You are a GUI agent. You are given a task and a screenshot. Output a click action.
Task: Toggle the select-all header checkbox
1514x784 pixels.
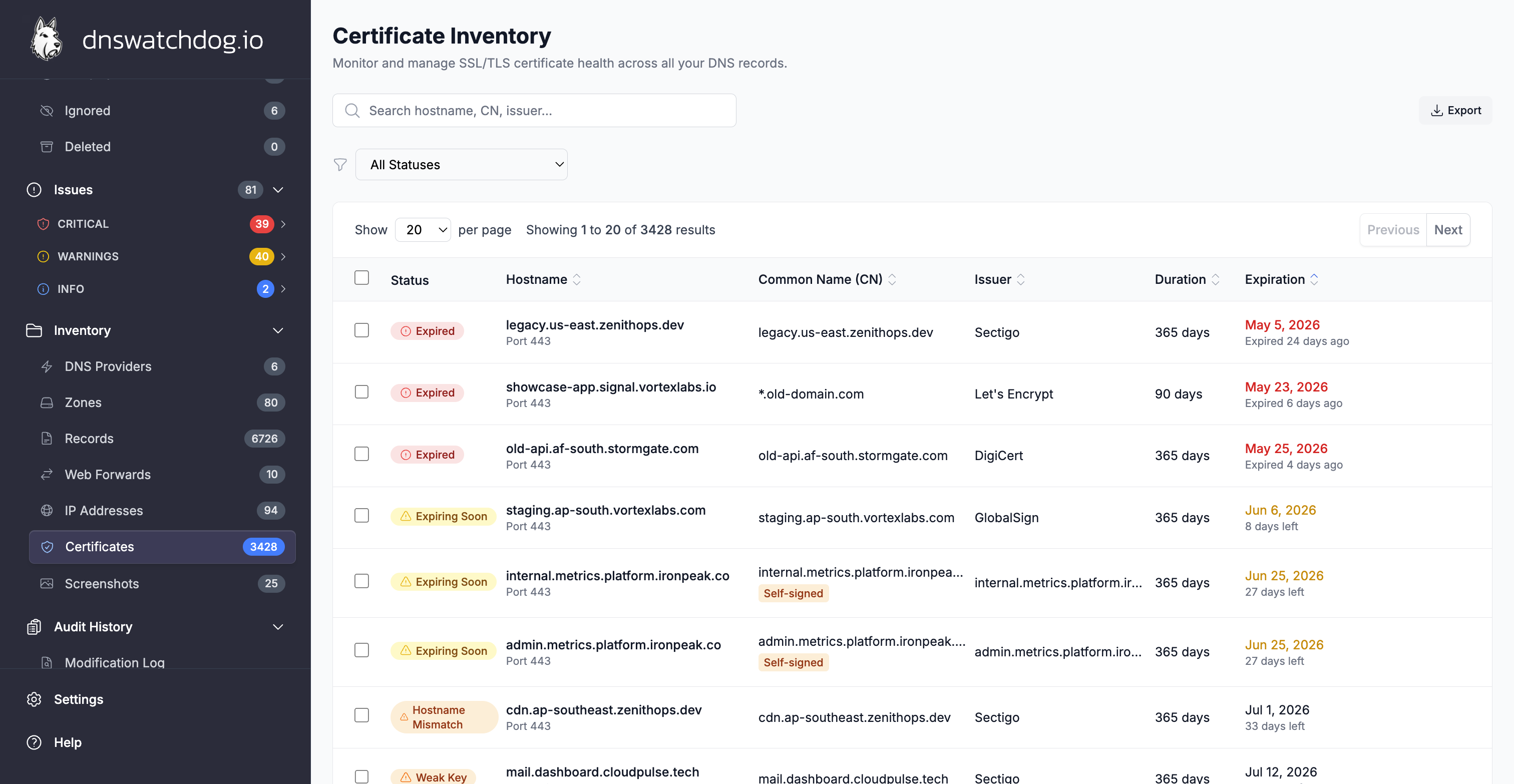click(x=361, y=277)
